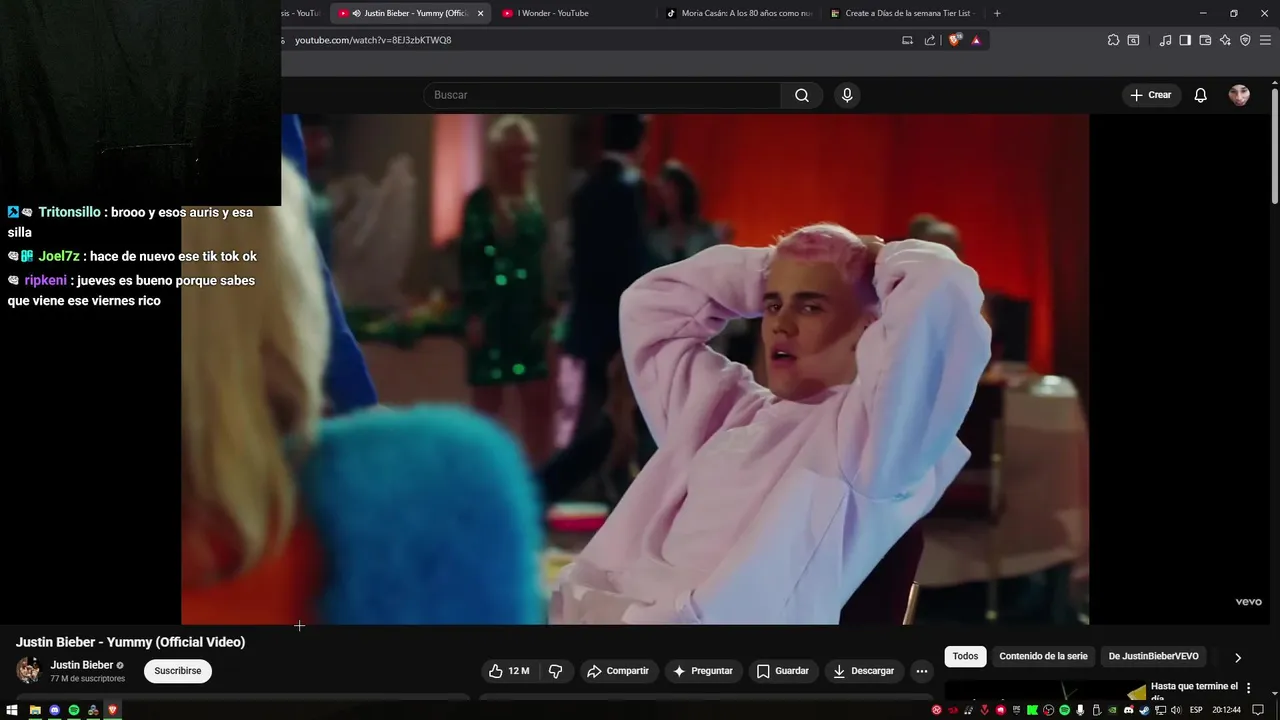Open Brave VPN shield icon
The width and height of the screenshot is (1280, 720).
click(x=1245, y=40)
